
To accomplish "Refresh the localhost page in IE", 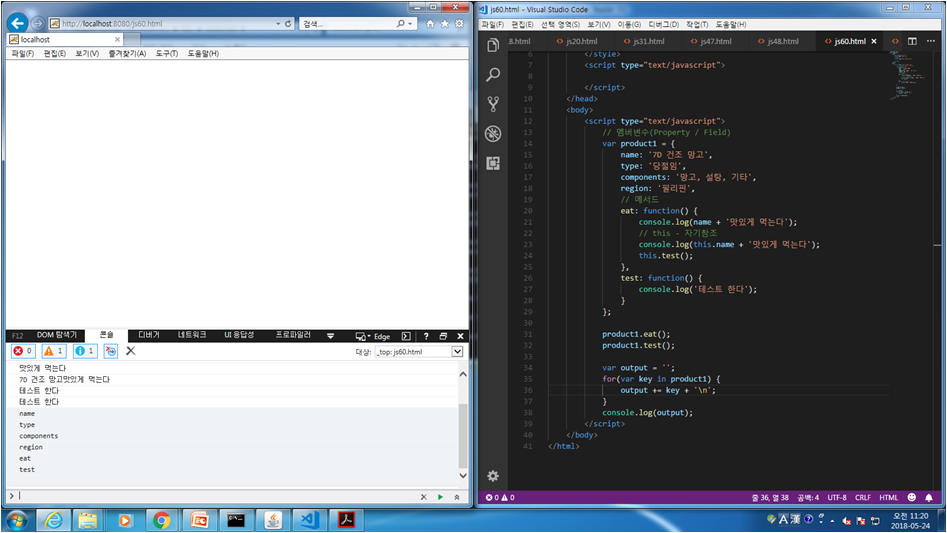I will tap(288, 24).
